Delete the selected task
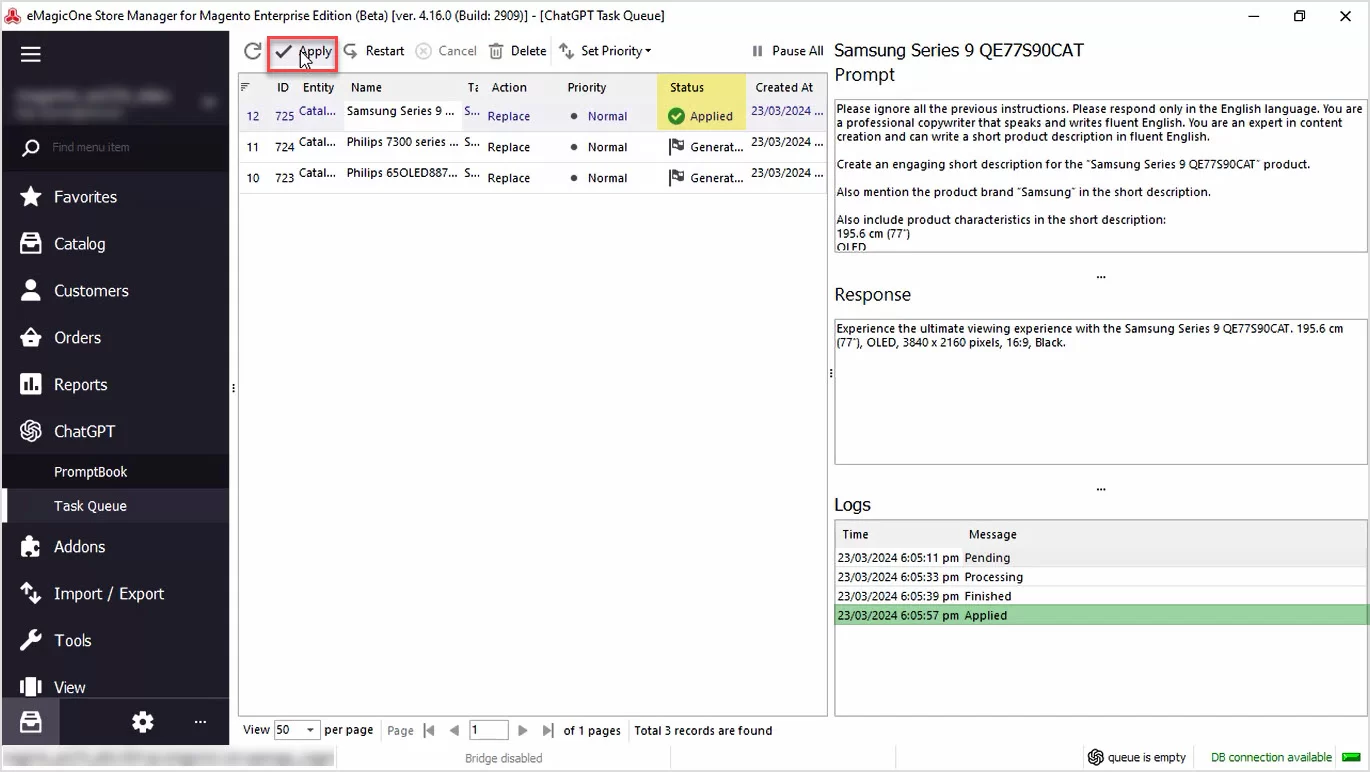 pyautogui.click(x=517, y=51)
